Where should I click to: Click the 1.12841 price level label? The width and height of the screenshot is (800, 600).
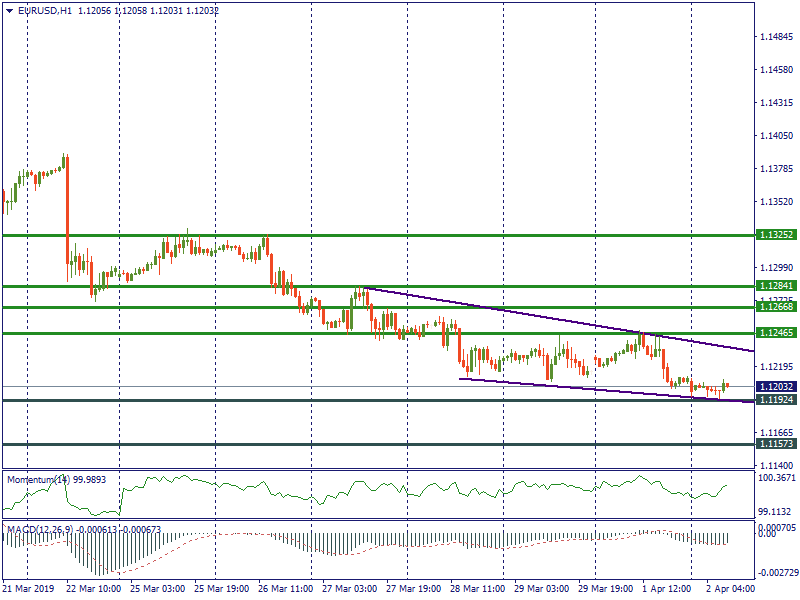pyautogui.click(x=775, y=286)
